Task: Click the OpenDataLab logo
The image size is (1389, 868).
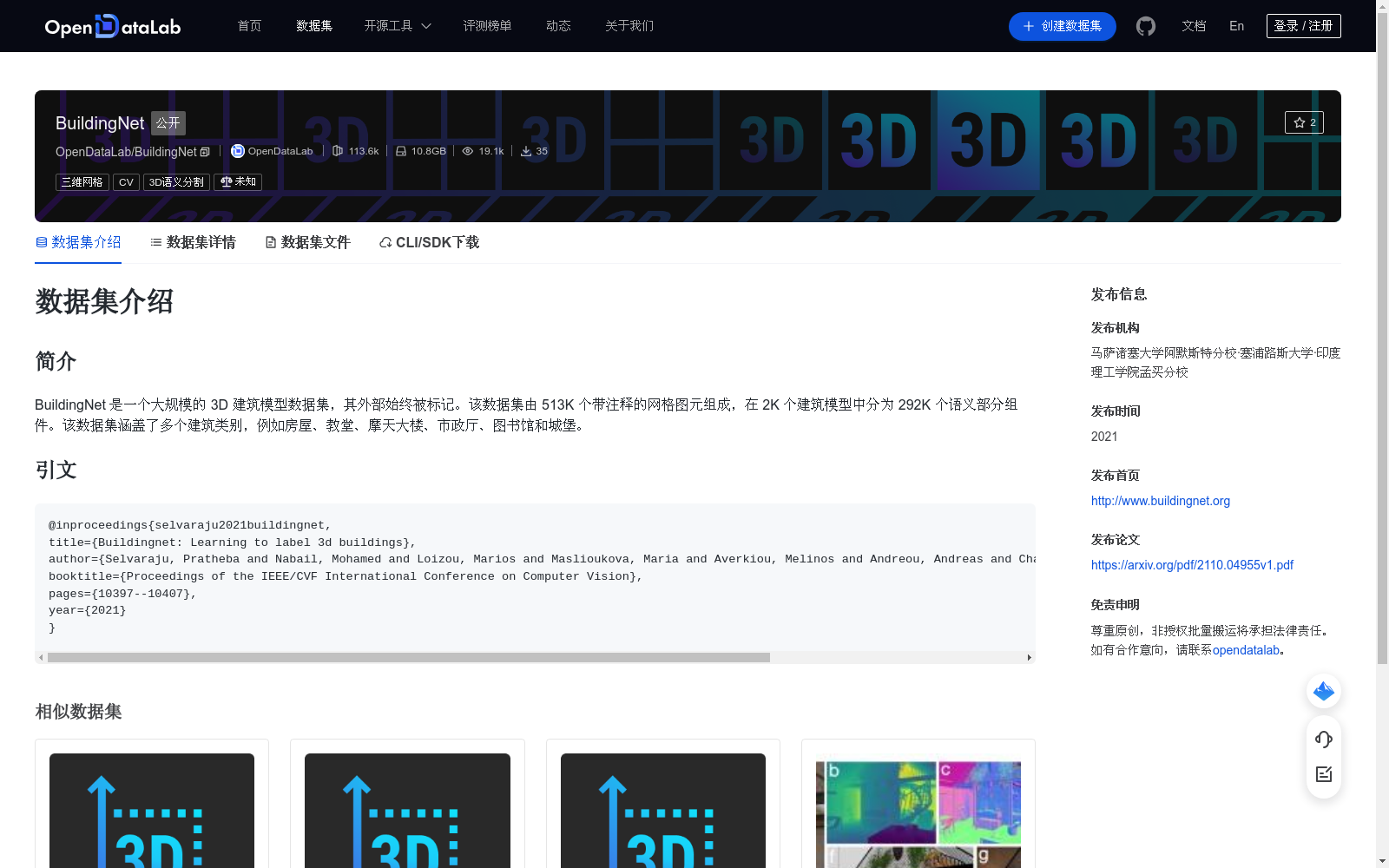Action: (113, 26)
